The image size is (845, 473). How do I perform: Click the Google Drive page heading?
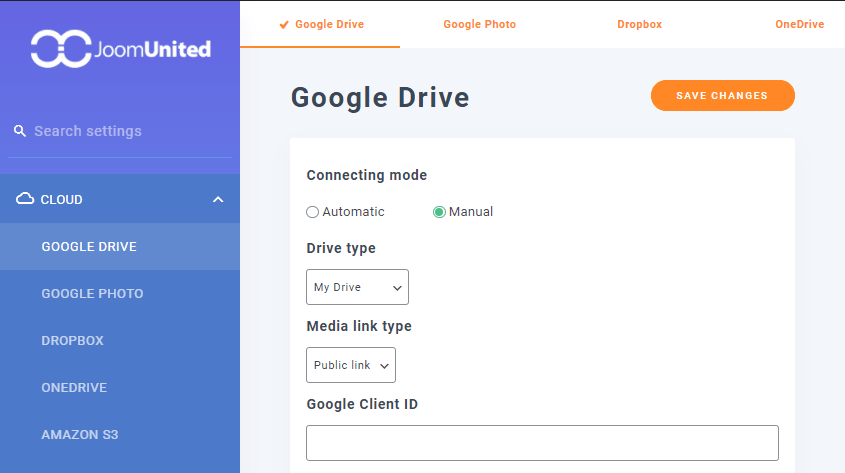380,98
